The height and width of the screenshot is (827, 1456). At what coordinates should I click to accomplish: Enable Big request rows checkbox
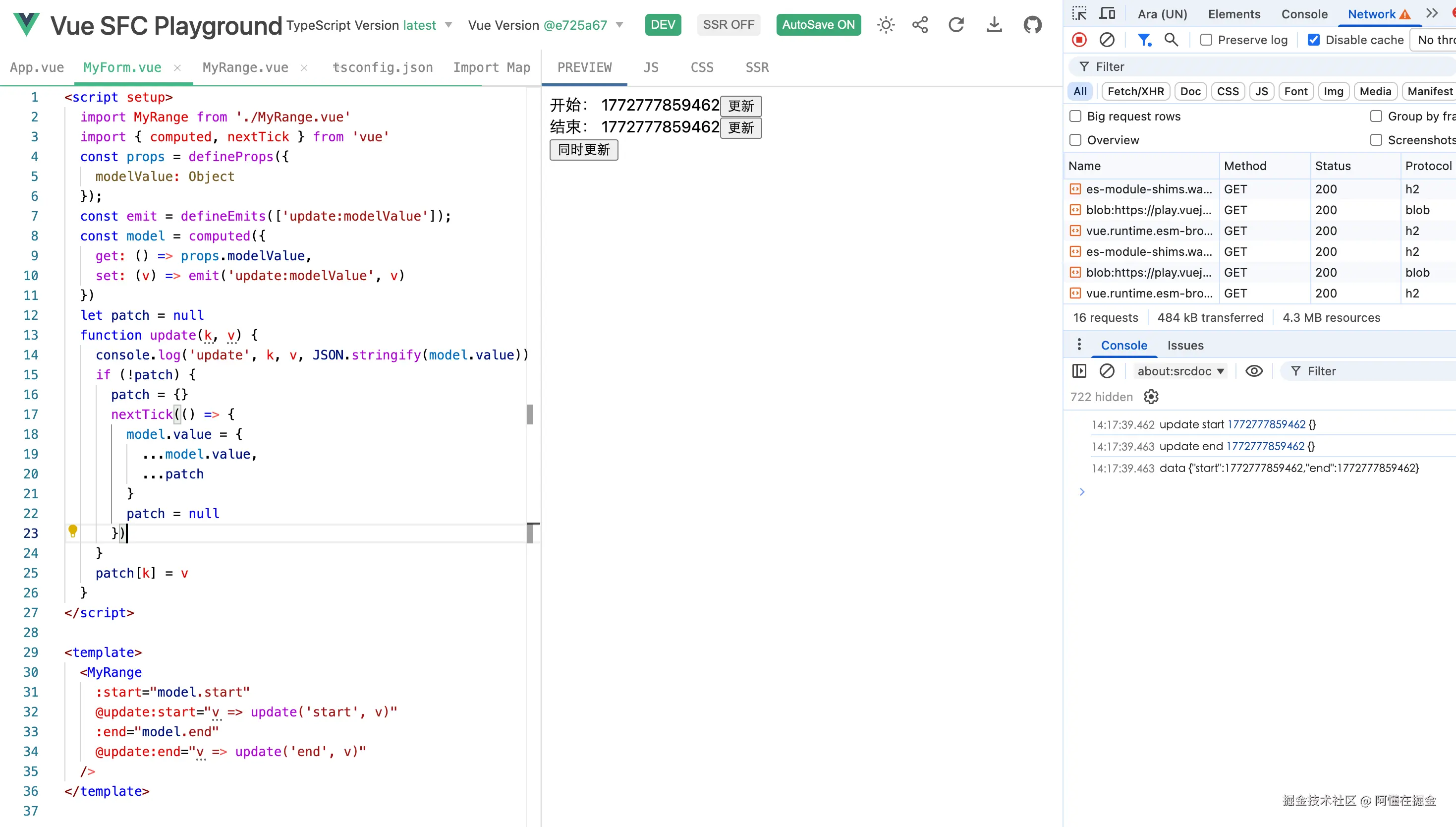point(1075,117)
